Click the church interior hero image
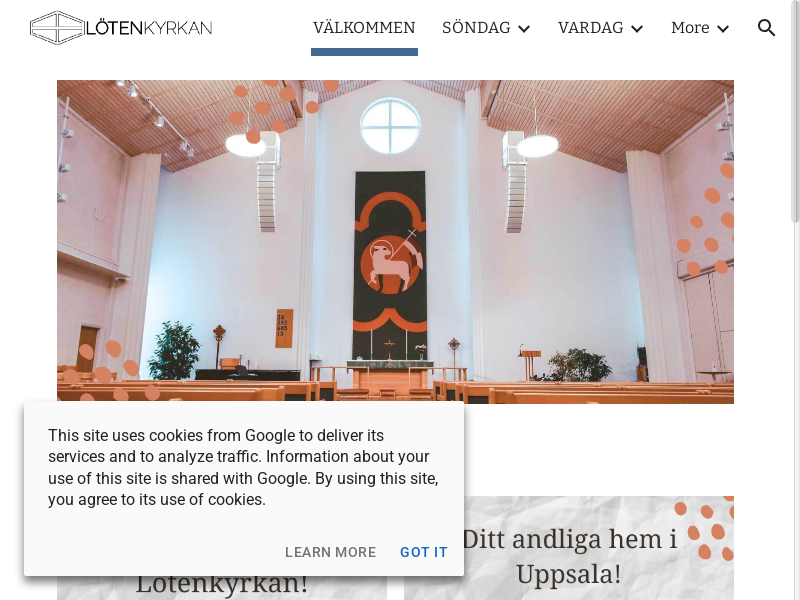Image resolution: width=800 pixels, height=600 pixels. 395,241
